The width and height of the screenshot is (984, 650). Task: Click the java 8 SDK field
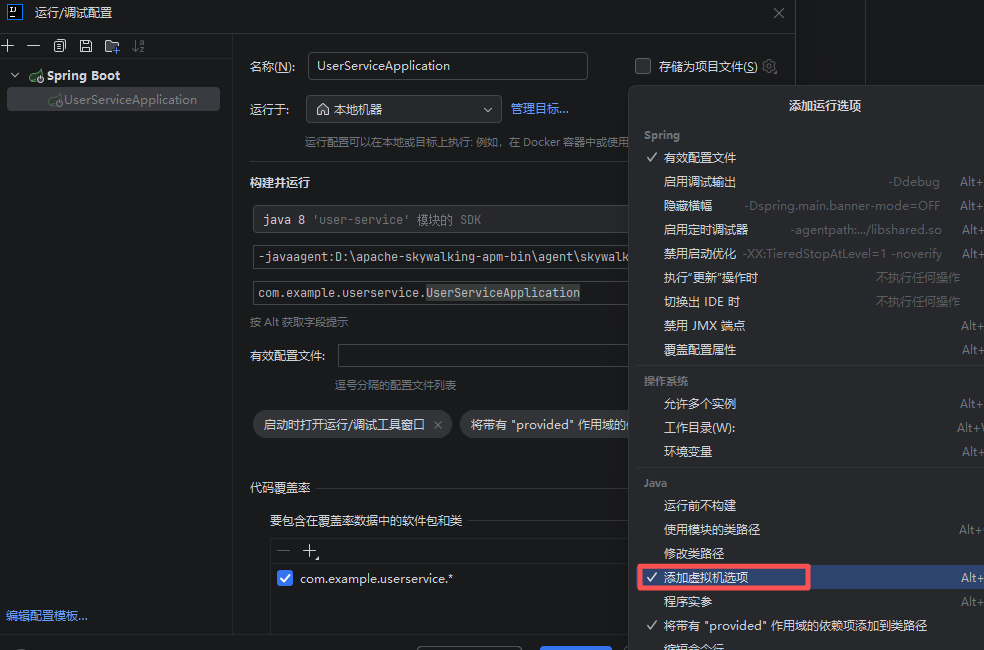pyautogui.click(x=441, y=220)
